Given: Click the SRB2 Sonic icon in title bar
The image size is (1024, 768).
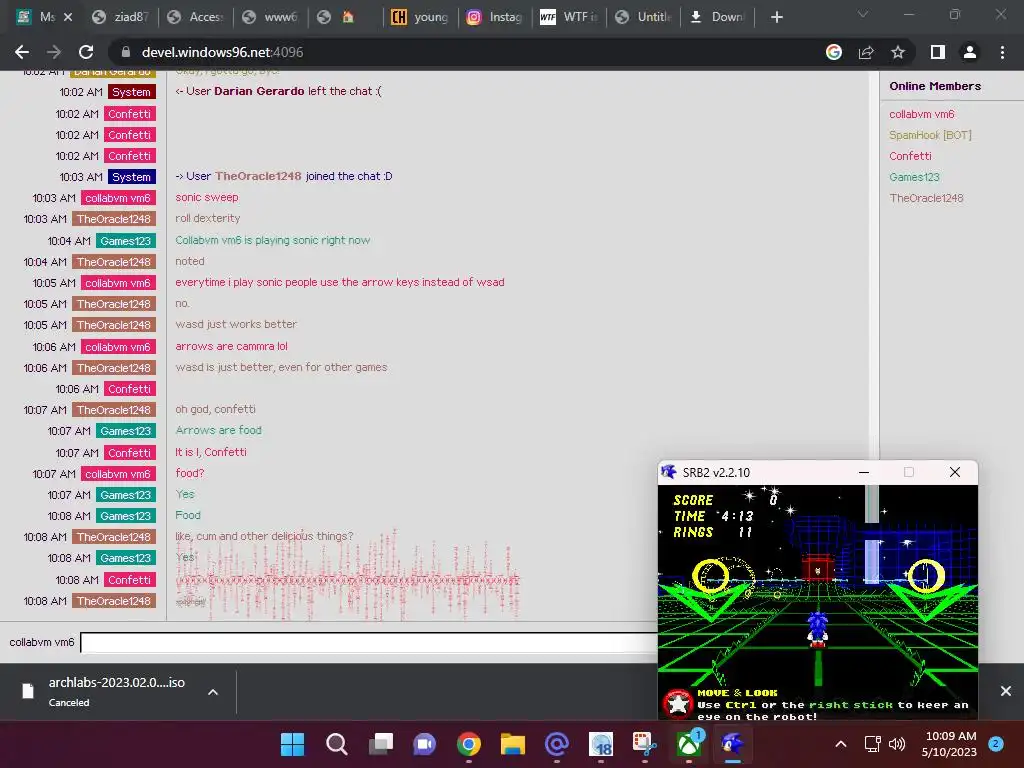Looking at the screenshot, I should tap(668, 472).
